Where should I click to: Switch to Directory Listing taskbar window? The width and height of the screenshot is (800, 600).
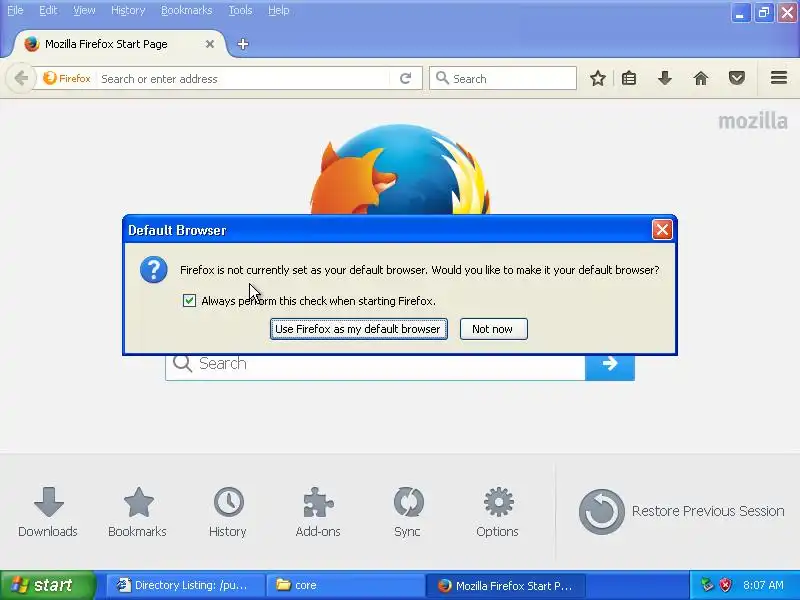(185, 585)
